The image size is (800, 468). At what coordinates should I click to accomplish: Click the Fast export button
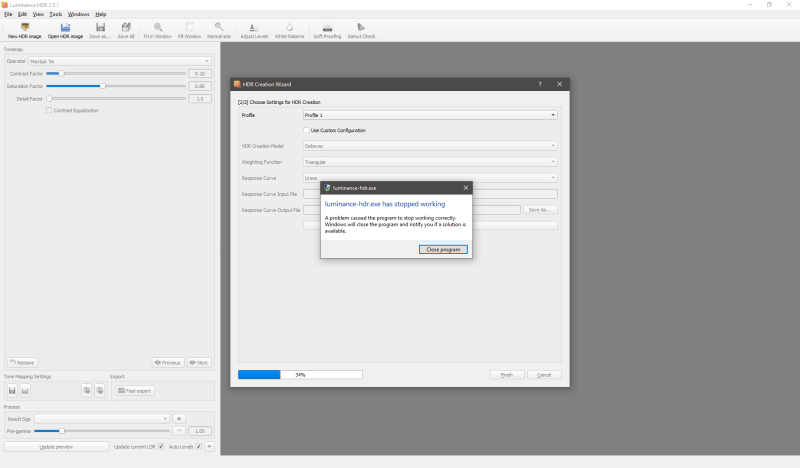pos(135,390)
